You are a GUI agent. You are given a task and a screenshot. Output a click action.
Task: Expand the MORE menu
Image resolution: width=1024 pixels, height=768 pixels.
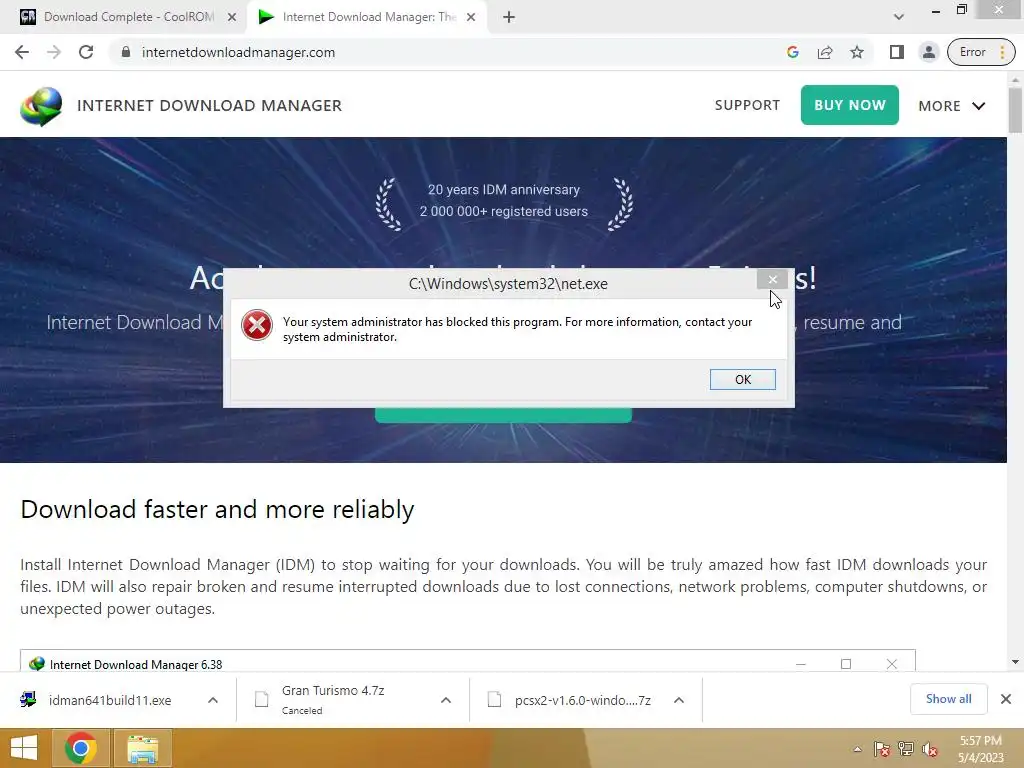click(x=952, y=106)
